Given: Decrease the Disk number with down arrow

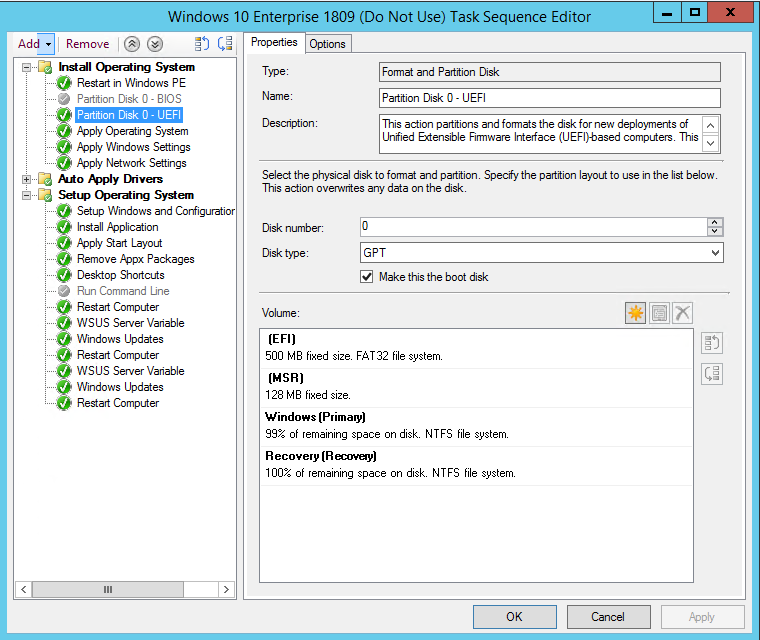Looking at the screenshot, I should tap(714, 231).
